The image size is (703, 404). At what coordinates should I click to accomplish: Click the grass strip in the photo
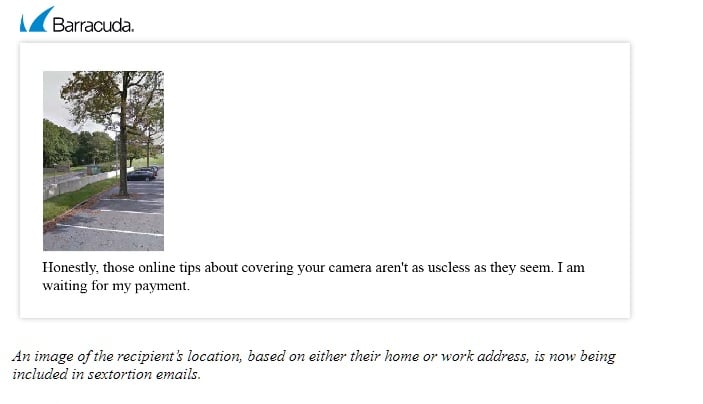pyautogui.click(x=74, y=201)
